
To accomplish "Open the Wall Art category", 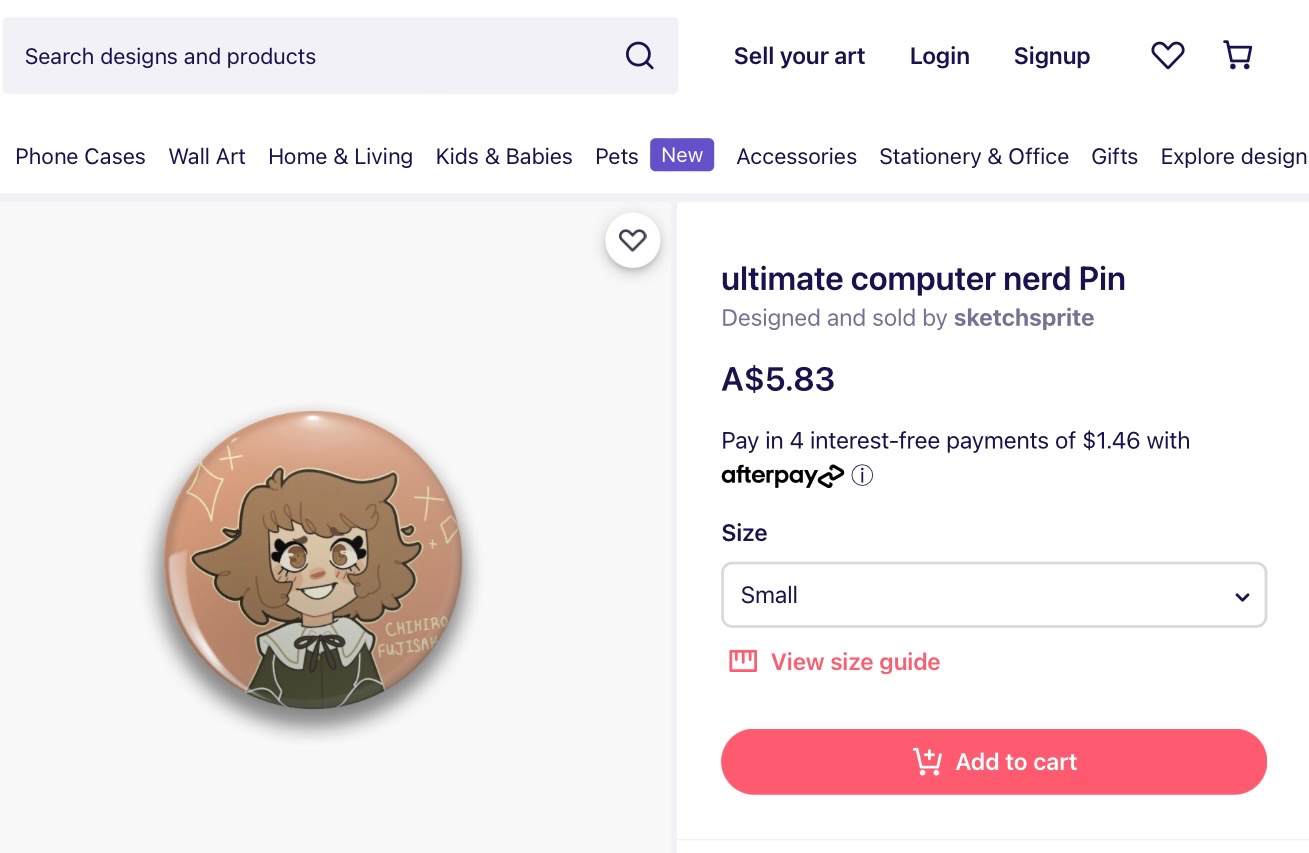I will [207, 157].
